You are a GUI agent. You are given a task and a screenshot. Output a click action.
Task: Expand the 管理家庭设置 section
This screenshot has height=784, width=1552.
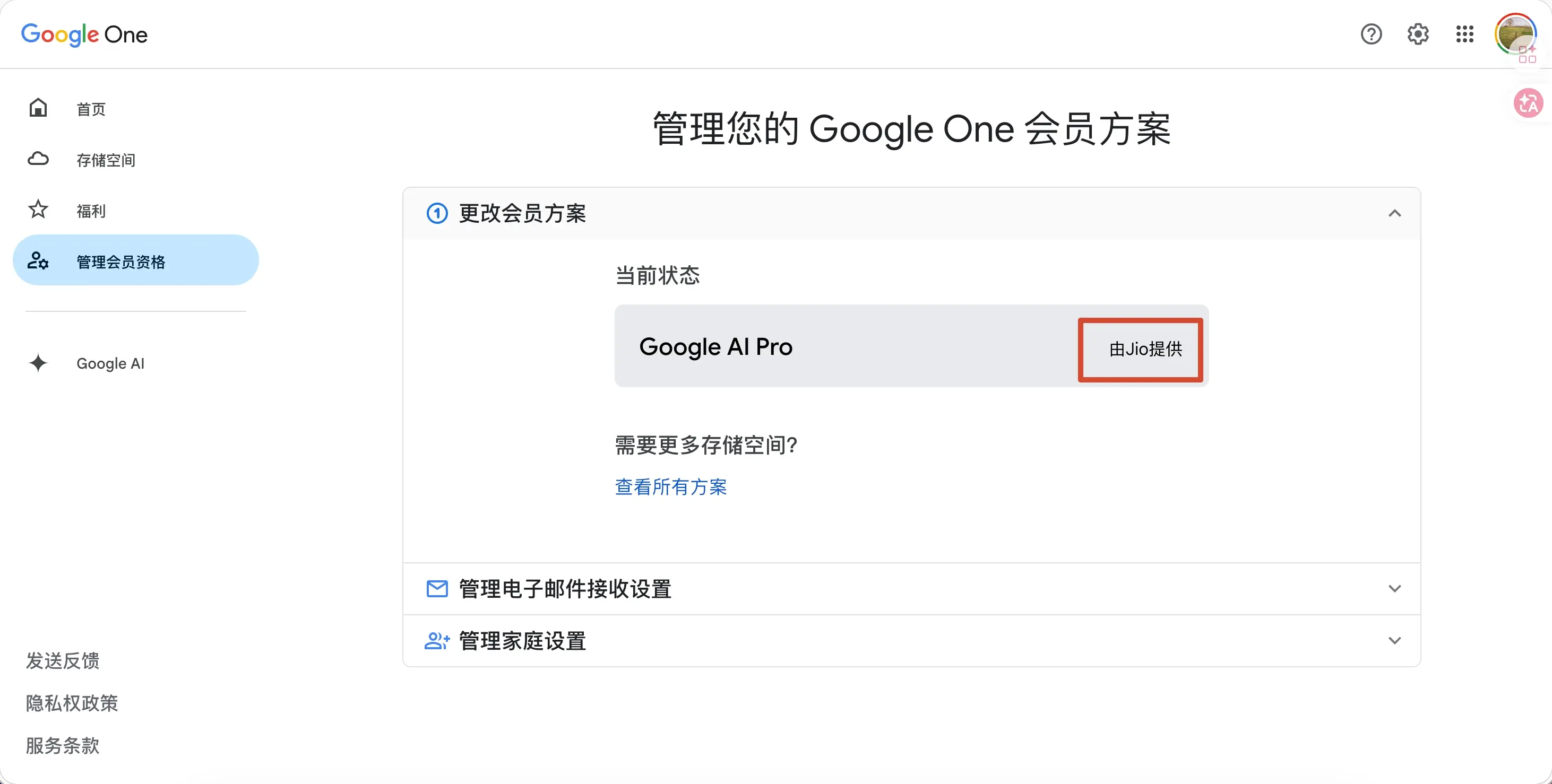point(911,641)
